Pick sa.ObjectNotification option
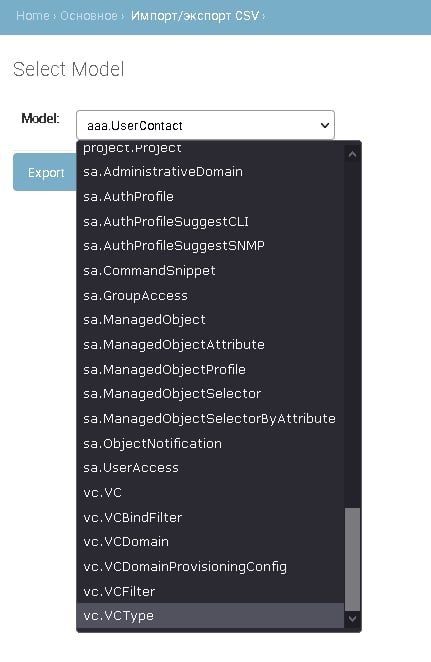Image resolution: width=431 pixels, height=662 pixels. point(210,443)
